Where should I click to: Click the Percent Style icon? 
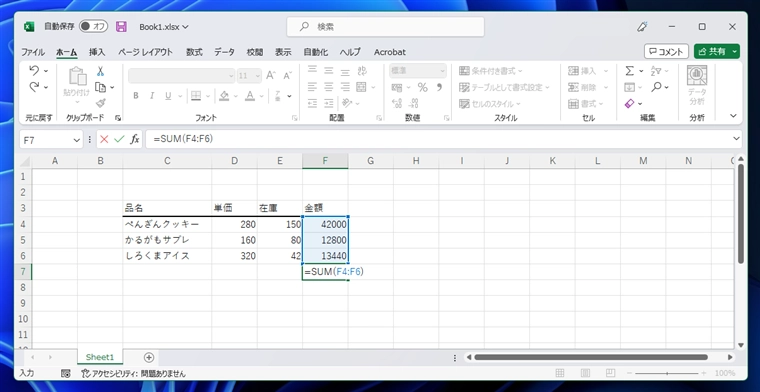coord(423,87)
